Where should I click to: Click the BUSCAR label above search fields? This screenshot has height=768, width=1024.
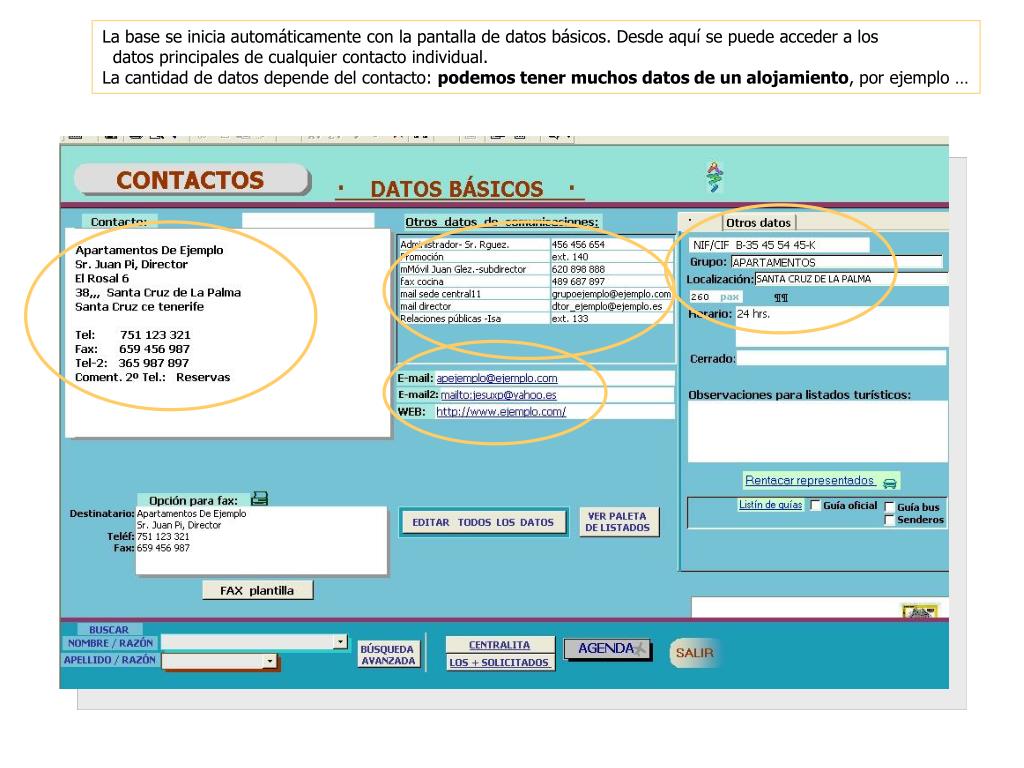point(109,630)
